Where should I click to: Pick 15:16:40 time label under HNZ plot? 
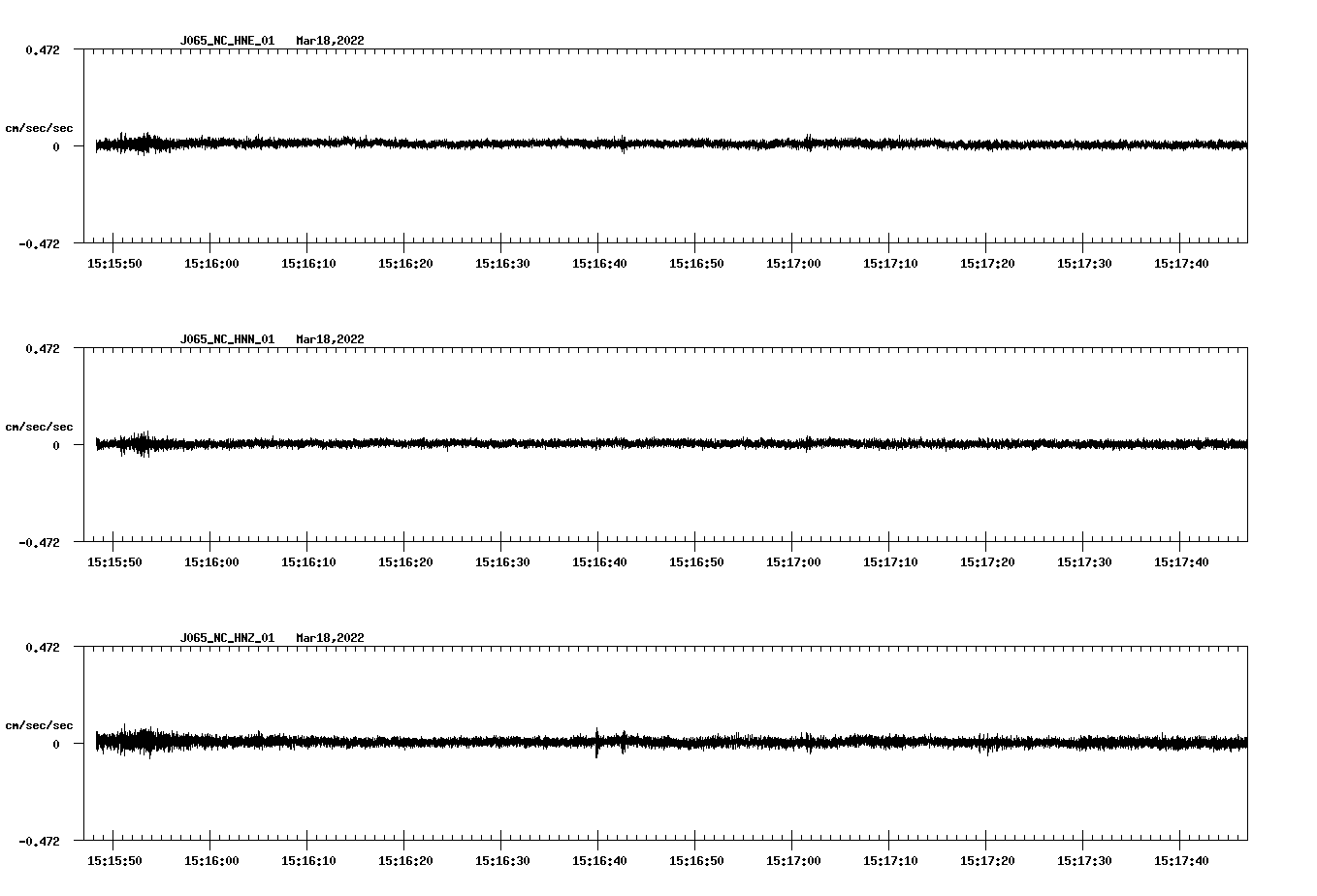coord(599,861)
